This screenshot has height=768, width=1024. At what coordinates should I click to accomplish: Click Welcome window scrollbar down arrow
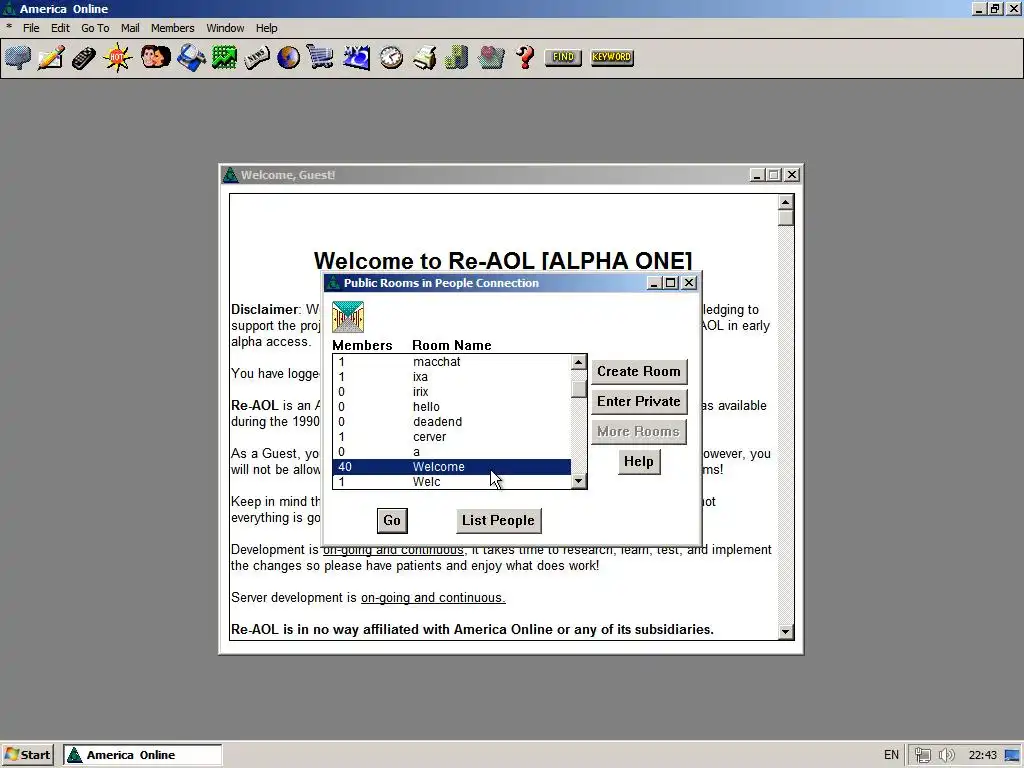click(786, 632)
